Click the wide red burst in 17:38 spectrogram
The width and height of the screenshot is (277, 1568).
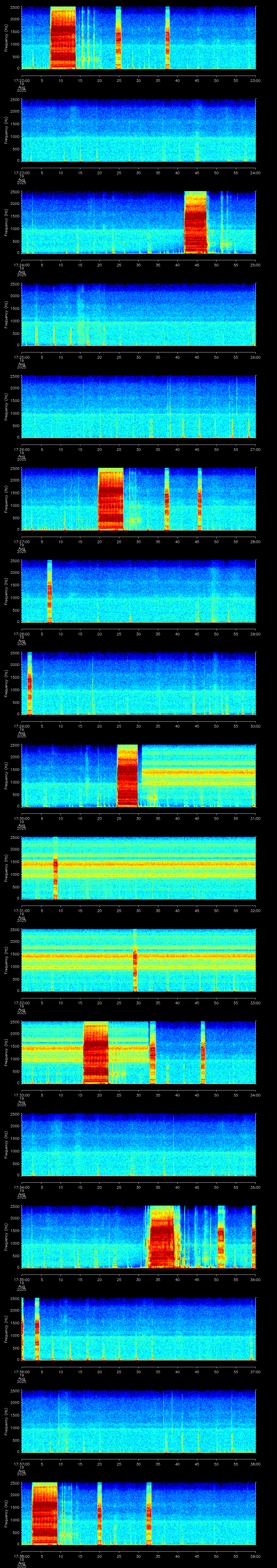click(x=44, y=1514)
